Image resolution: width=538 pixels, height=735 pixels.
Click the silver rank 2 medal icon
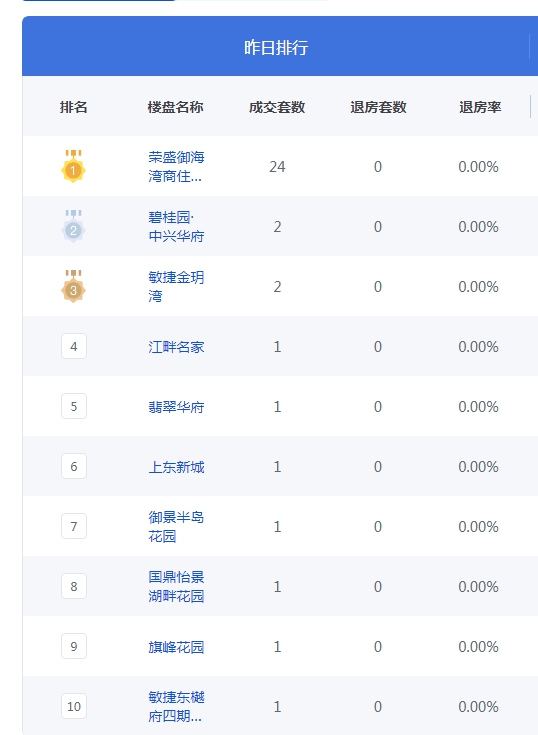pyautogui.click(x=74, y=226)
